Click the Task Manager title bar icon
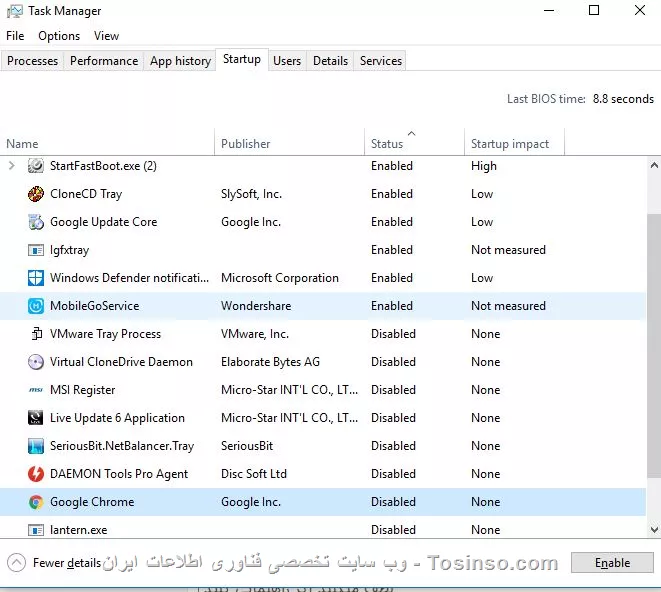Viewport: 661px width, 592px height. coord(14,11)
